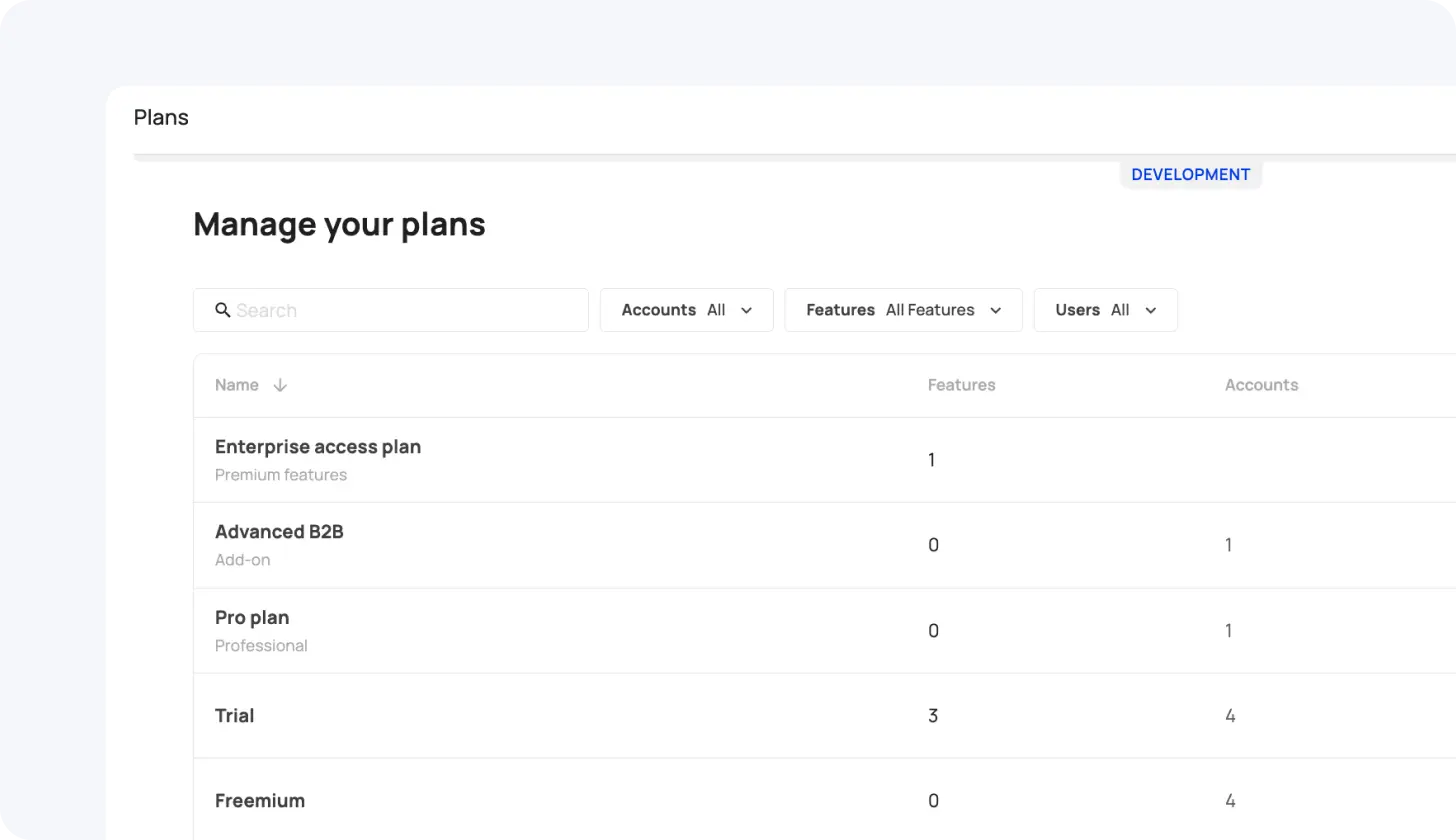1456x840 pixels.
Task: Click the Premium features subtitle text
Action: [x=281, y=475]
